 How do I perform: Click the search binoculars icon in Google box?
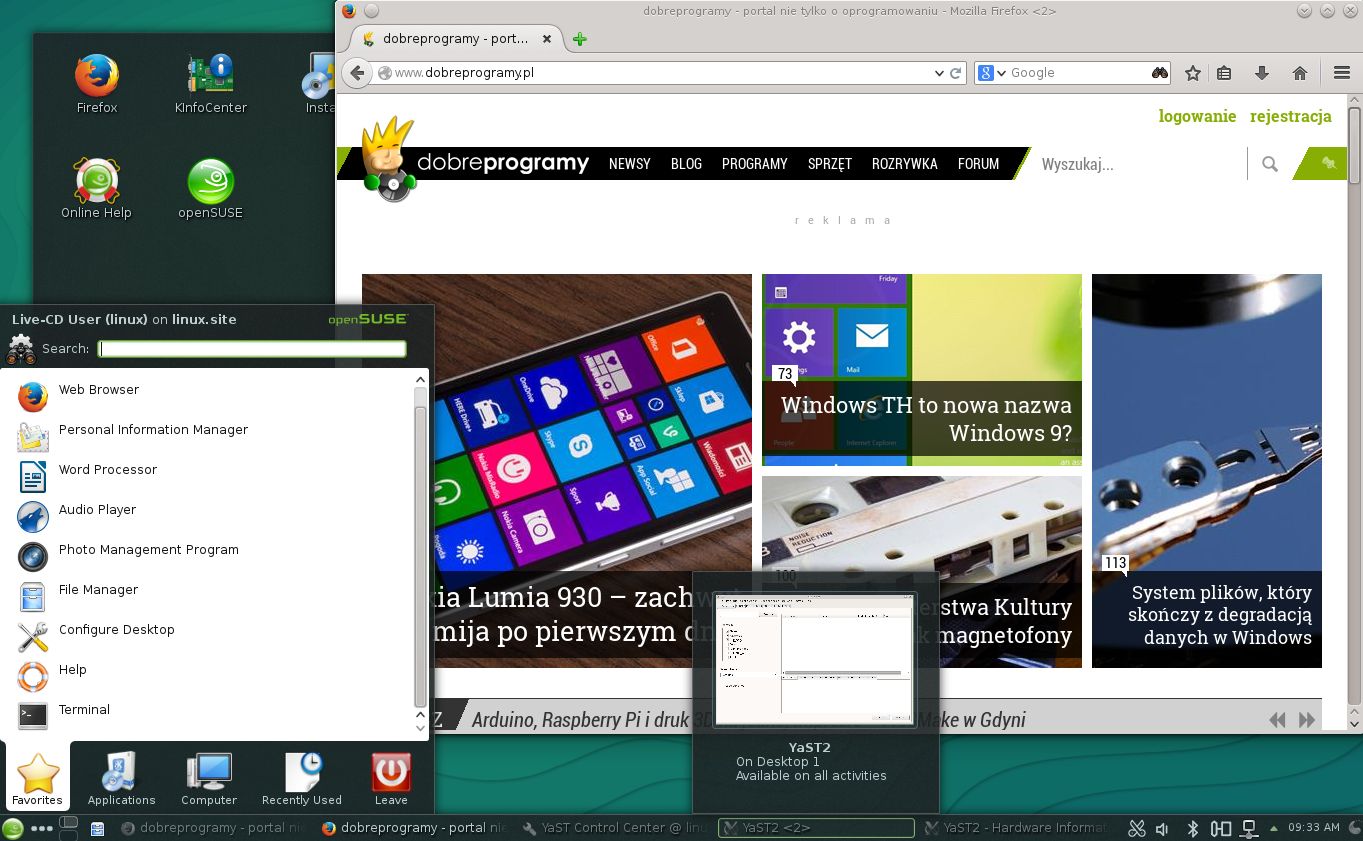(x=1160, y=73)
